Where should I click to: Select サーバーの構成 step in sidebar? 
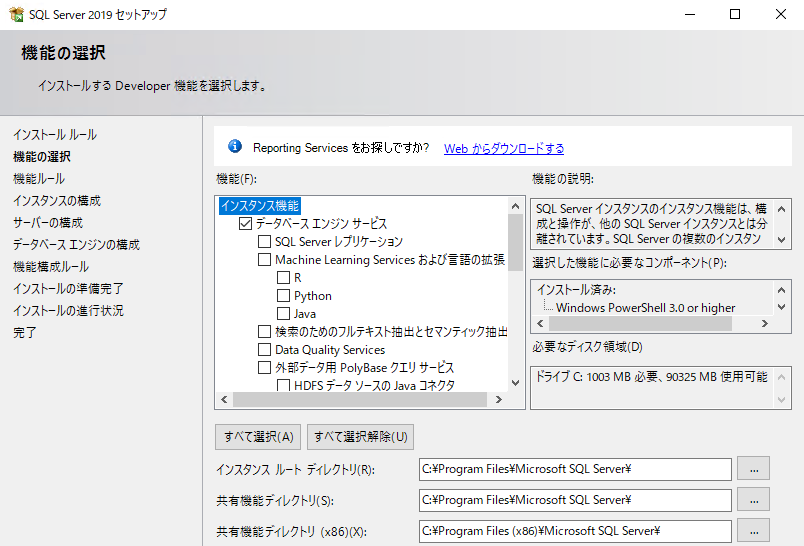tap(47, 223)
